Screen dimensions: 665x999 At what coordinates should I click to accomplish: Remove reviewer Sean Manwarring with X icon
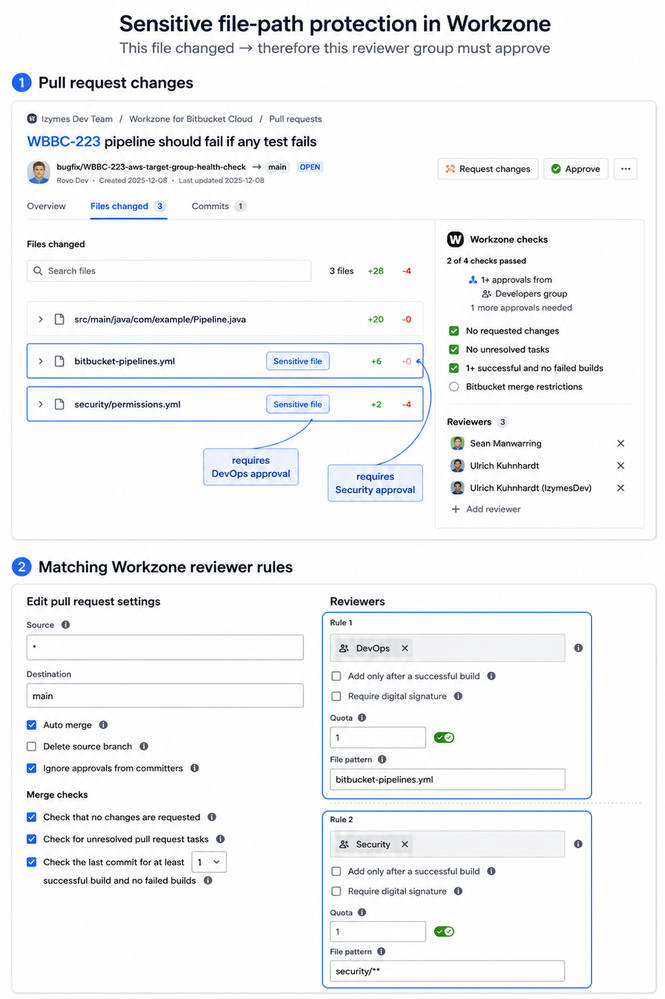[620, 443]
